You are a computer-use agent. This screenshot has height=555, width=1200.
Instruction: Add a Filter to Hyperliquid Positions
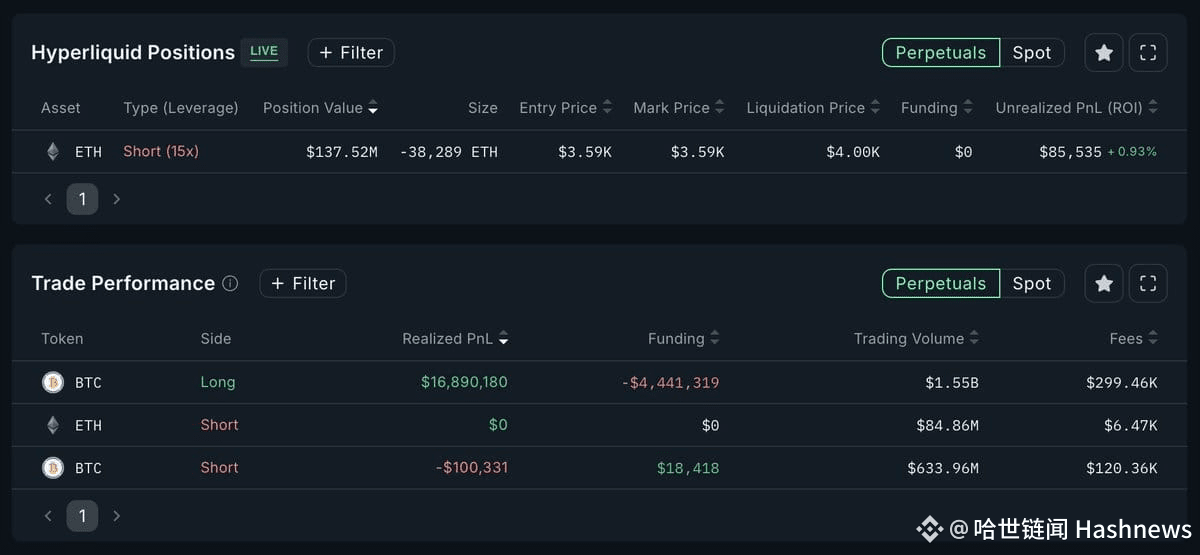[351, 53]
